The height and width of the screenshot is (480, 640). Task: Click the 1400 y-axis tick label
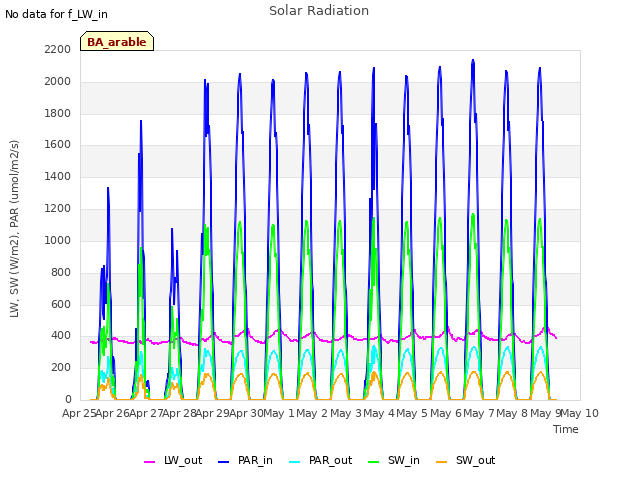tap(58, 176)
